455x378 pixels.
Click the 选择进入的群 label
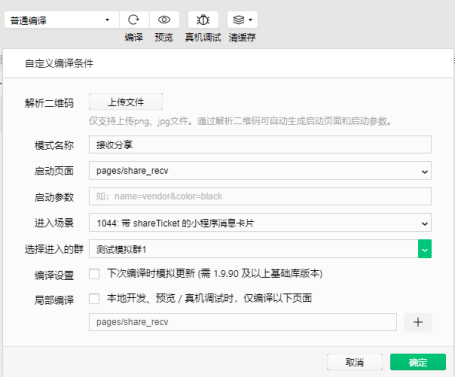point(54,249)
